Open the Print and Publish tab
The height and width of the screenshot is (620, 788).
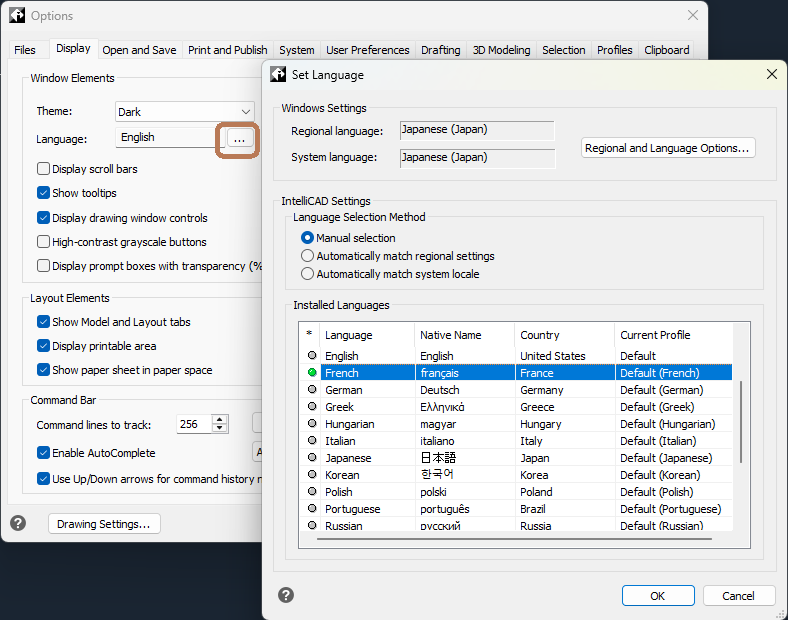coord(228,50)
